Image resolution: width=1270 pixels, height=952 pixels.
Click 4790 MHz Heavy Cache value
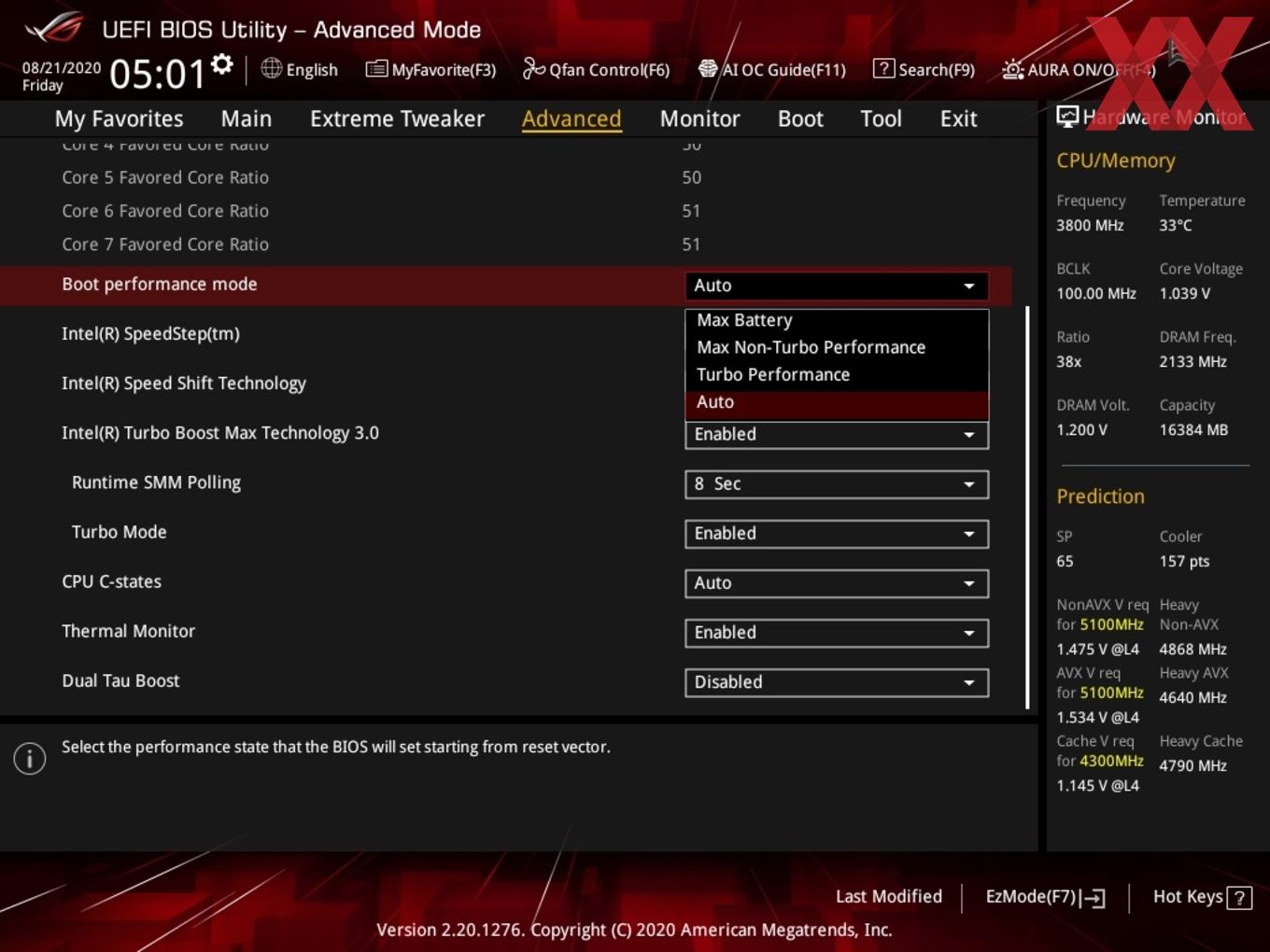pyautogui.click(x=1192, y=765)
